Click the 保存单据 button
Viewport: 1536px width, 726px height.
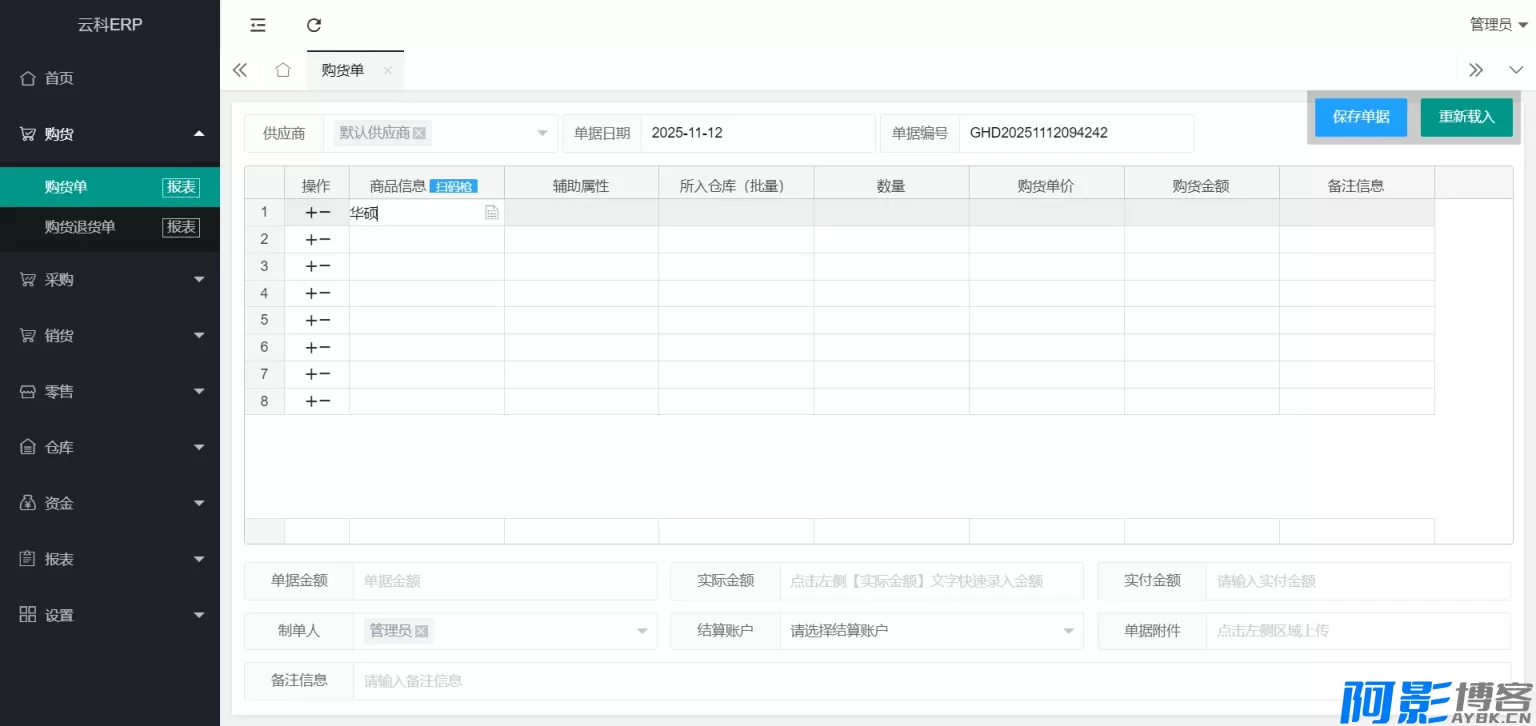[1360, 117]
